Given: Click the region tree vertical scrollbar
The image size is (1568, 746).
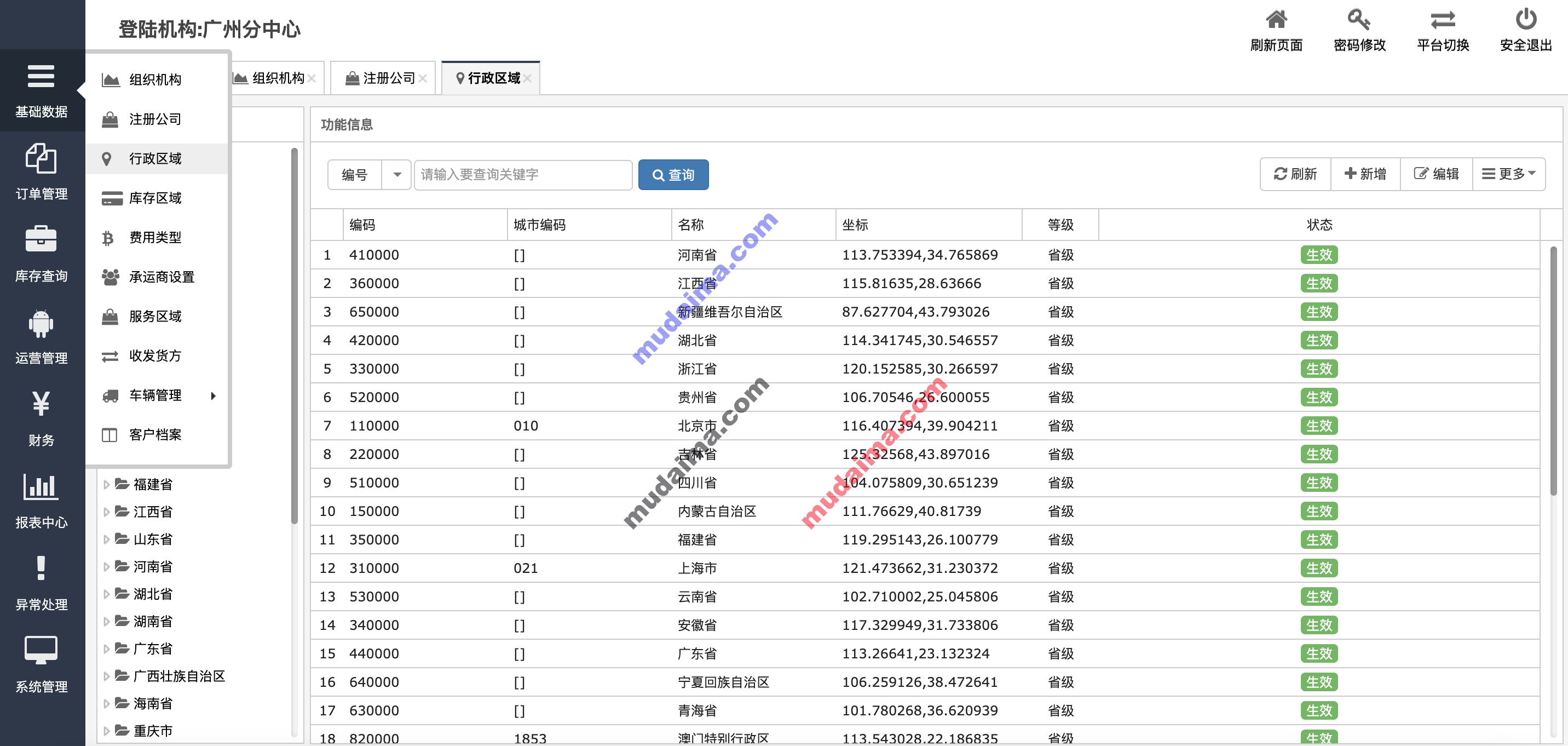Looking at the screenshot, I should (295, 335).
